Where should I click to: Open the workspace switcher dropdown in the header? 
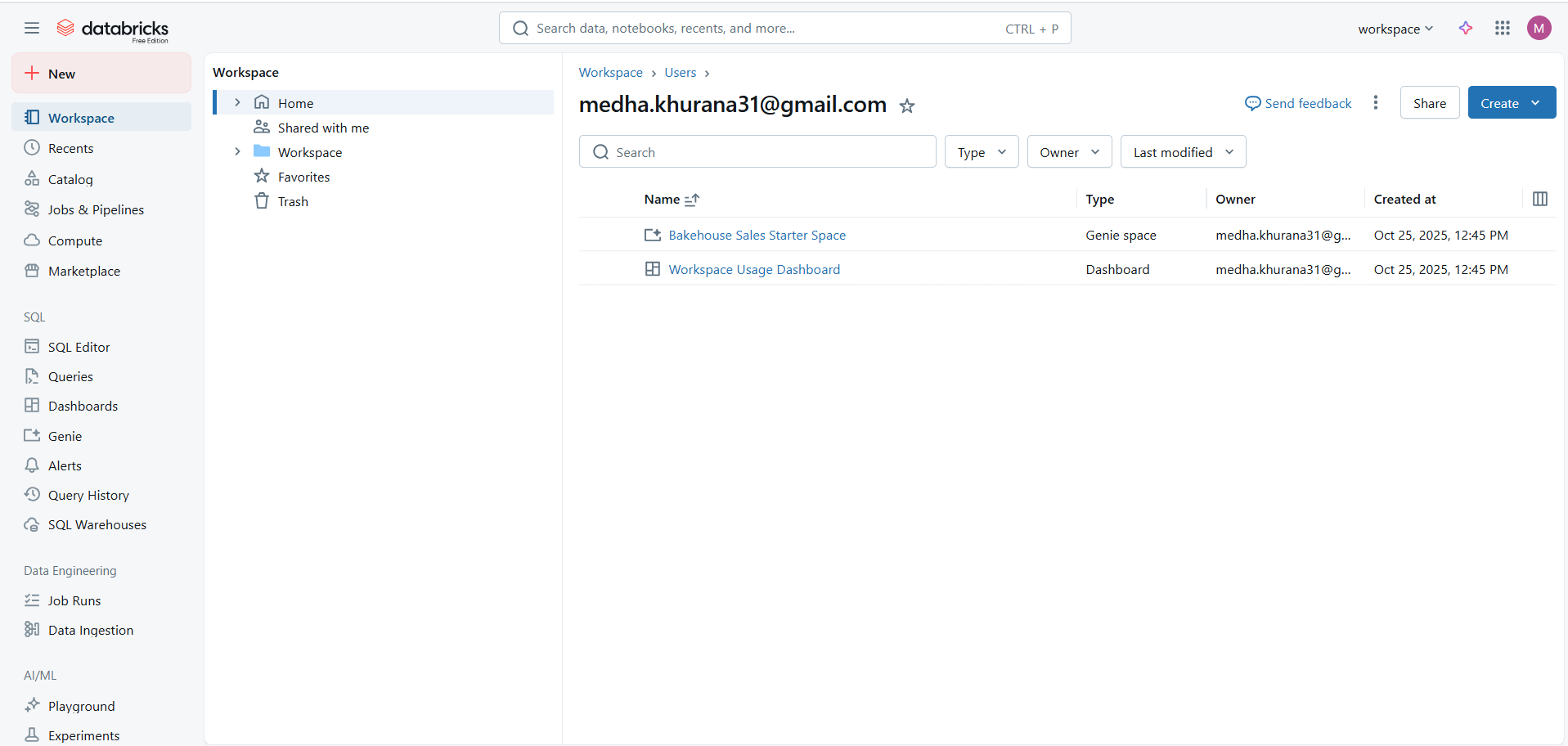[x=1395, y=29]
